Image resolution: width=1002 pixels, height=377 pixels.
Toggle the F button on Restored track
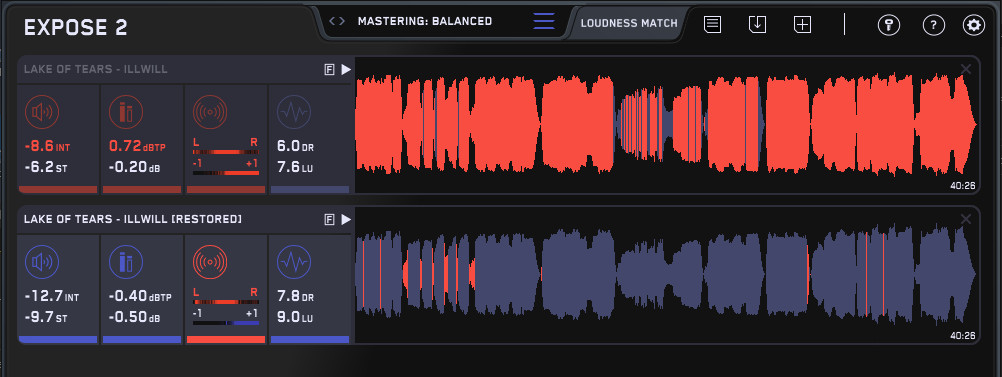click(x=329, y=219)
